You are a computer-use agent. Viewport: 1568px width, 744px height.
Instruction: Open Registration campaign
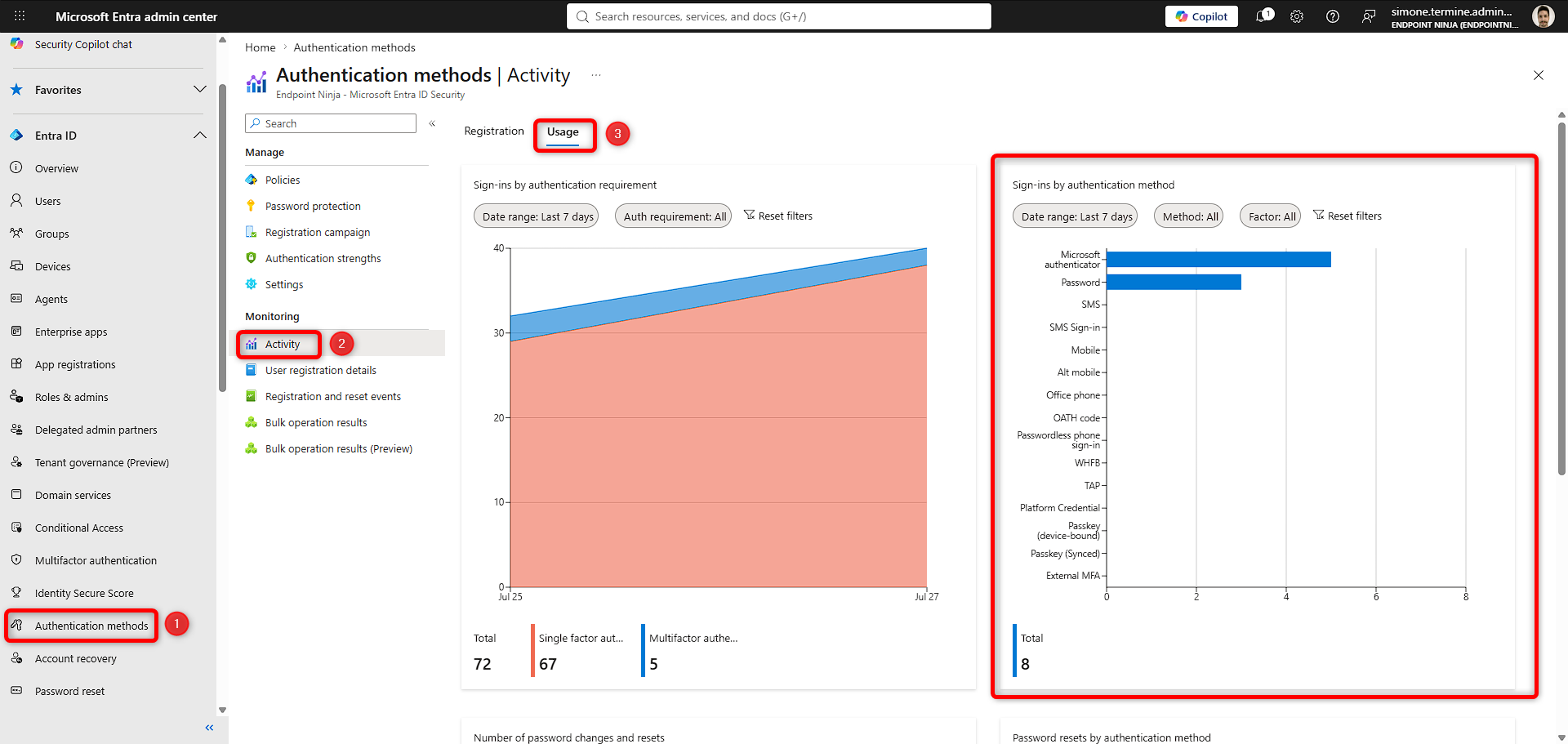point(318,232)
